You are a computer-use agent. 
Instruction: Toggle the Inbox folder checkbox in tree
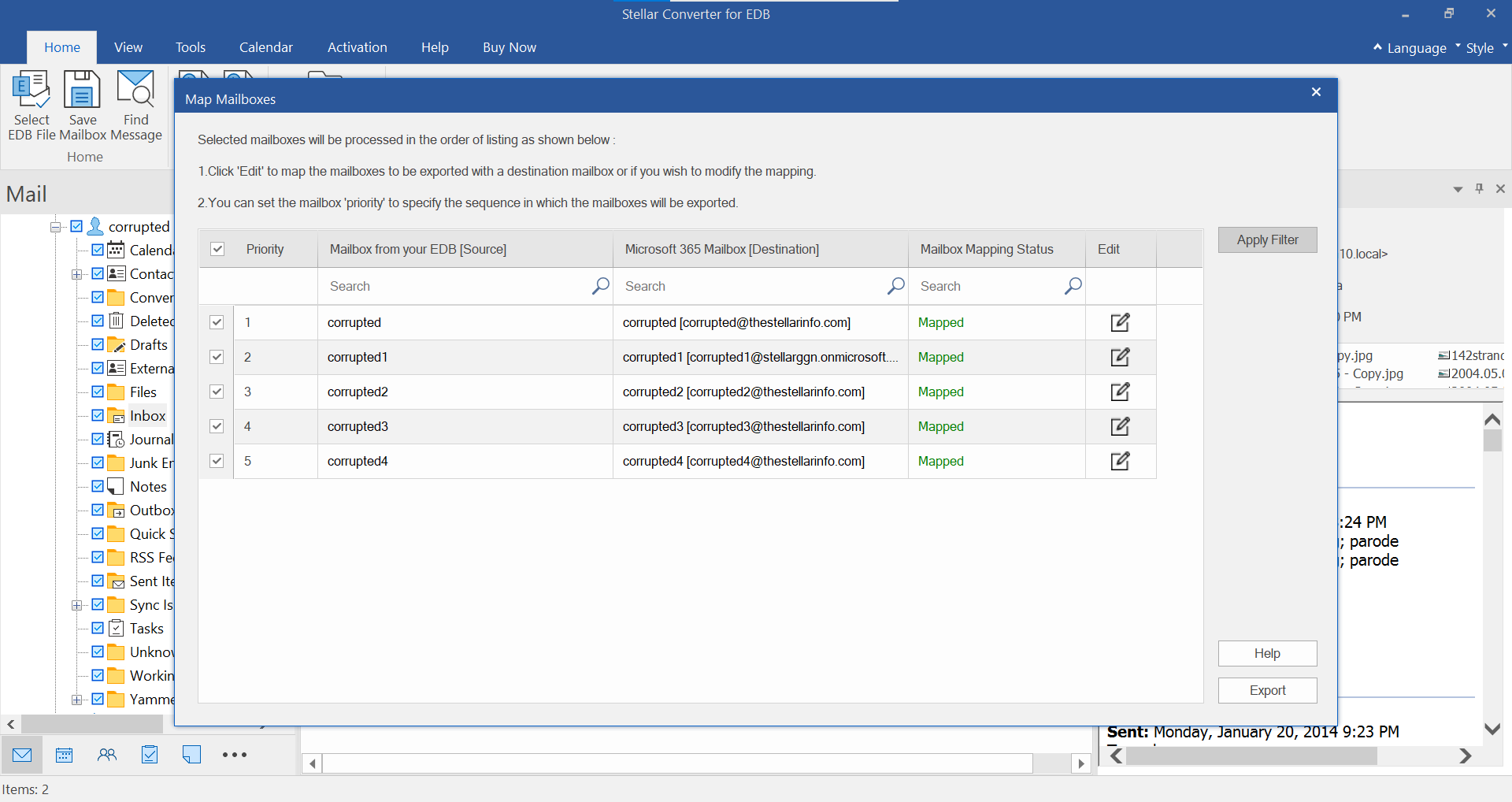98,415
